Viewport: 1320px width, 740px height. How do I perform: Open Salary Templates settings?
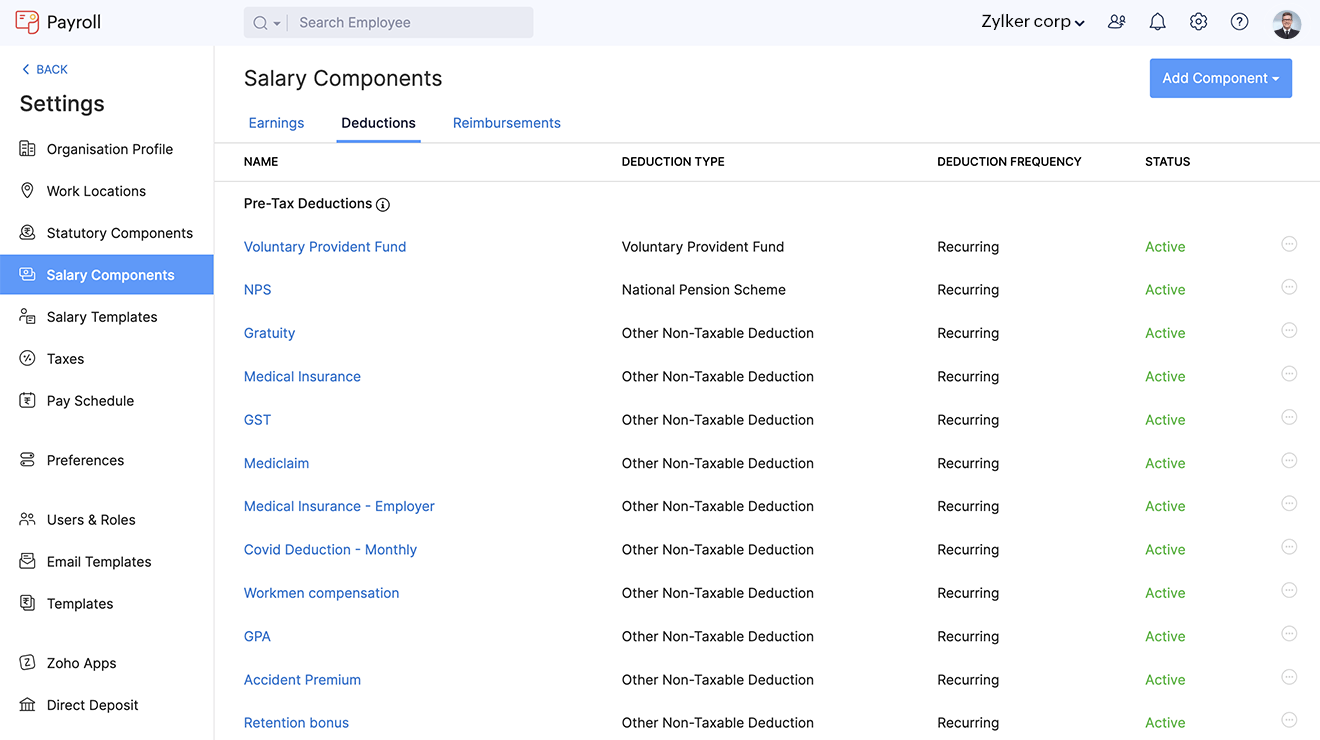101,316
